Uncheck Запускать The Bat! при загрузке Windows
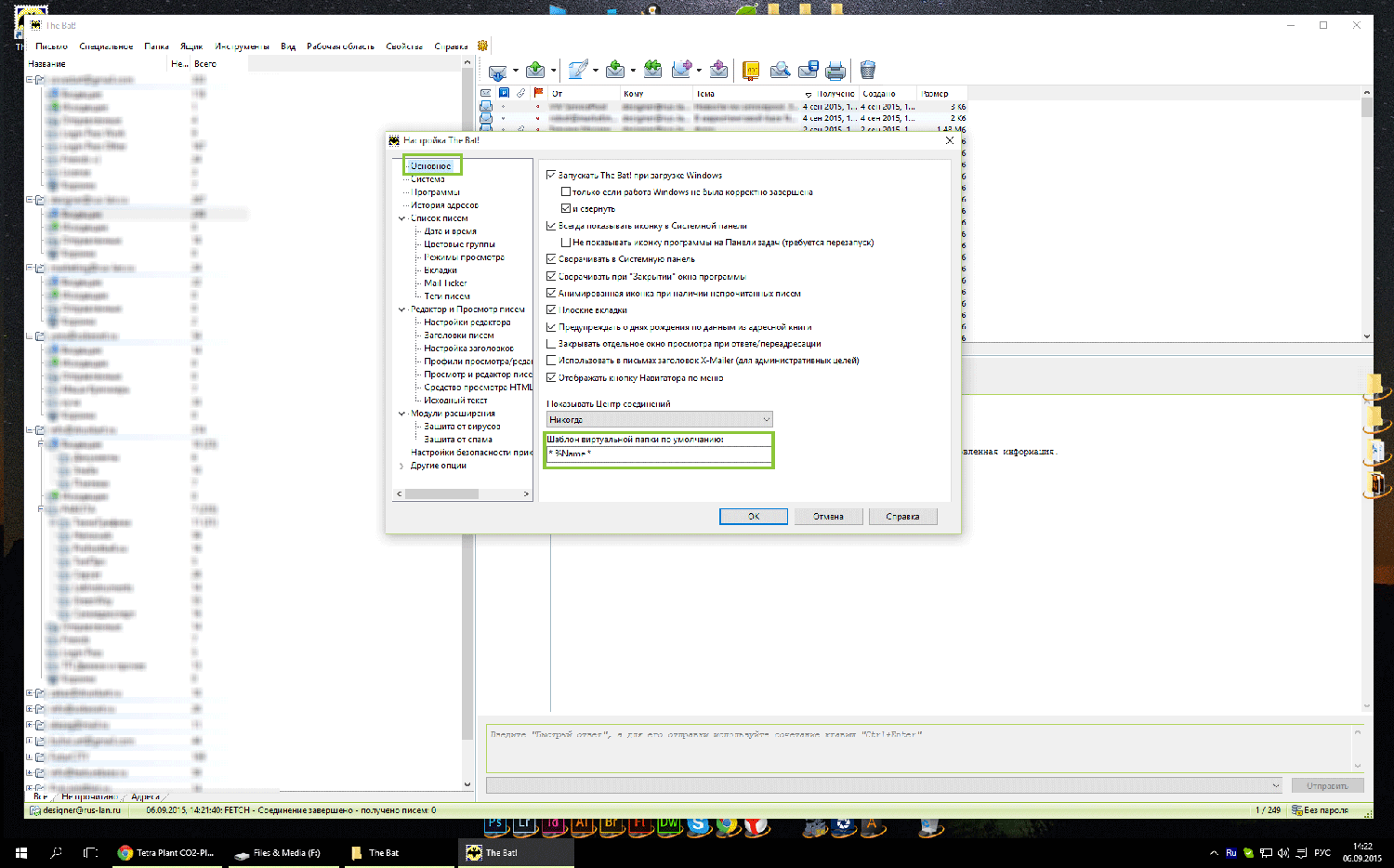 pyautogui.click(x=551, y=175)
